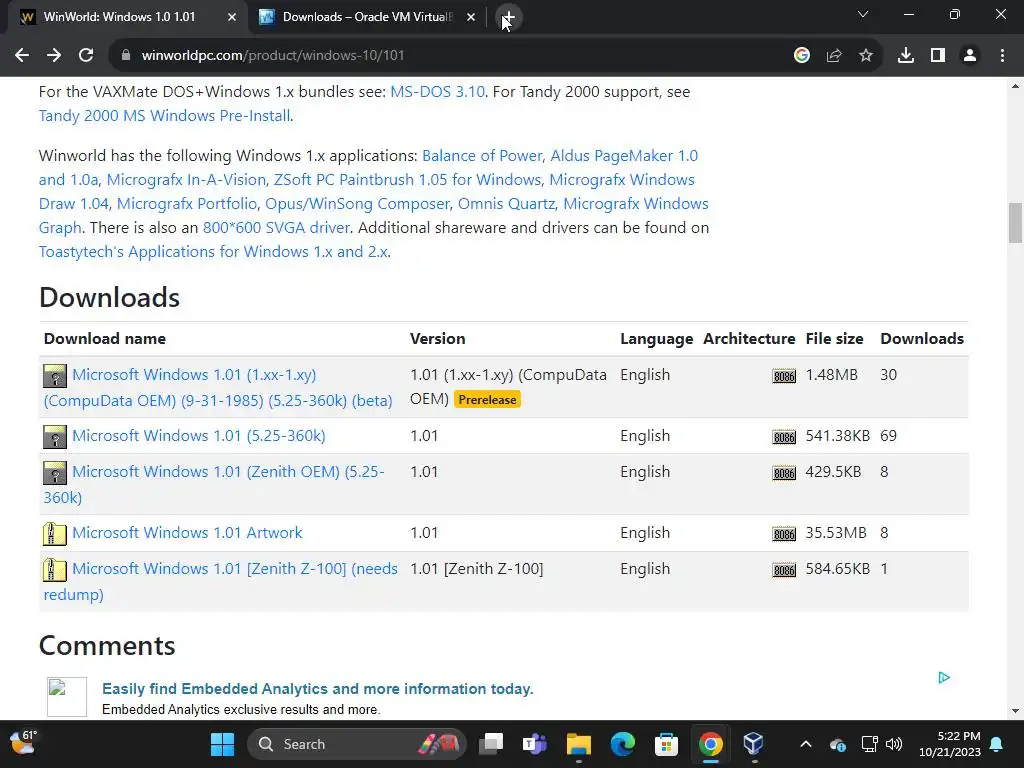This screenshot has width=1024, height=768.
Task: Open a new tab with plus button
Action: pos(509,17)
